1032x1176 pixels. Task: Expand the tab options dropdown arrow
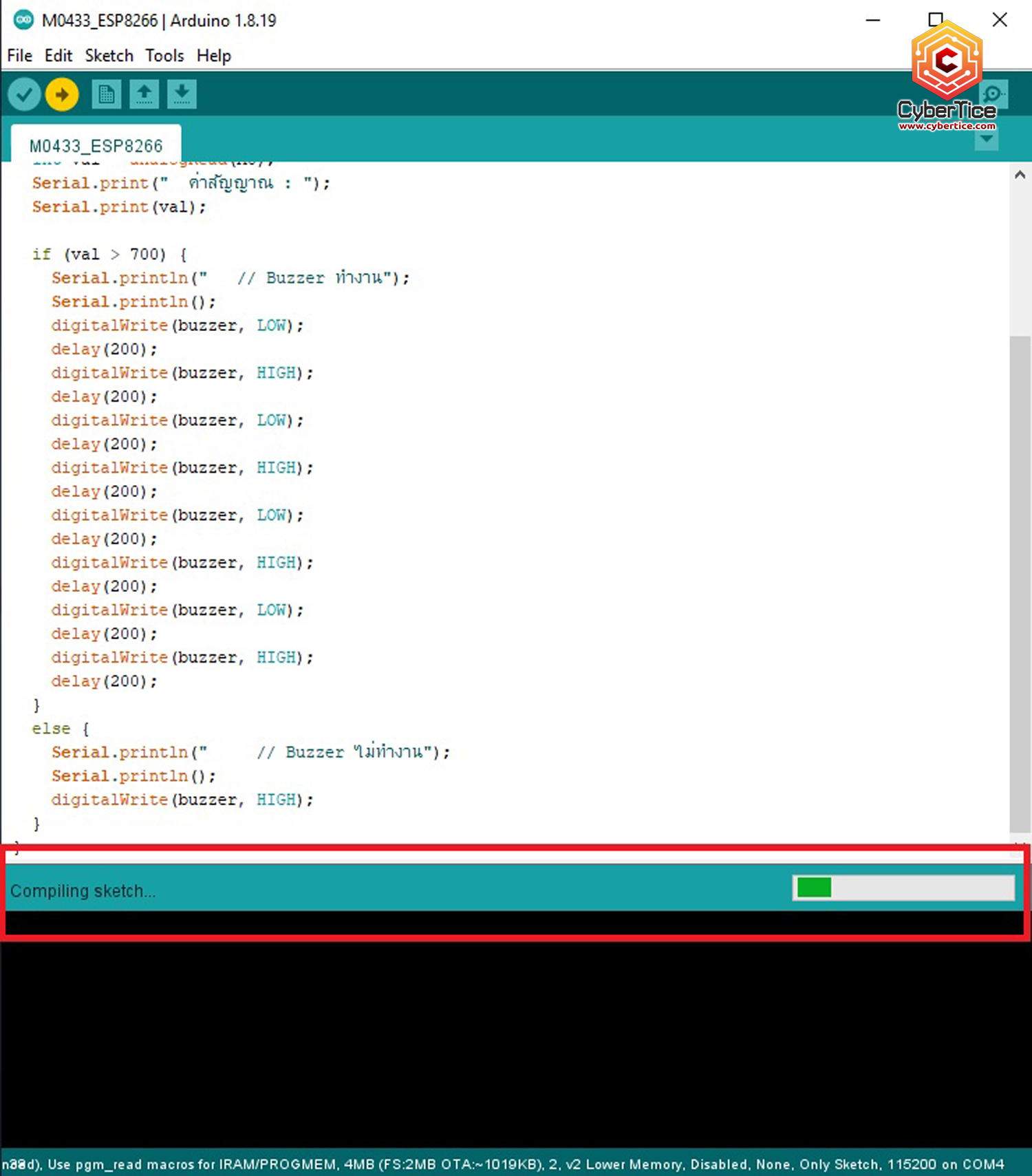987,140
